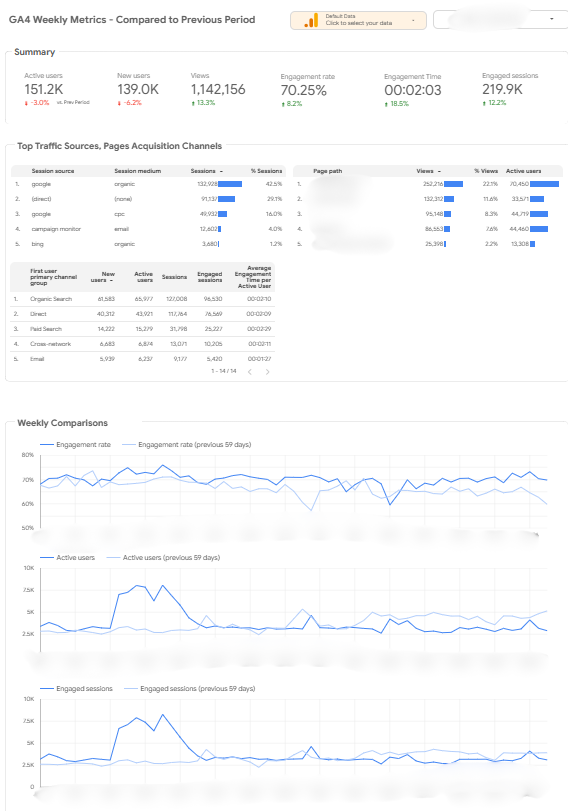Screen dimensions: 568x811
Task: Click the -3.0% change indicator under Active users
Action: [x=37, y=103]
